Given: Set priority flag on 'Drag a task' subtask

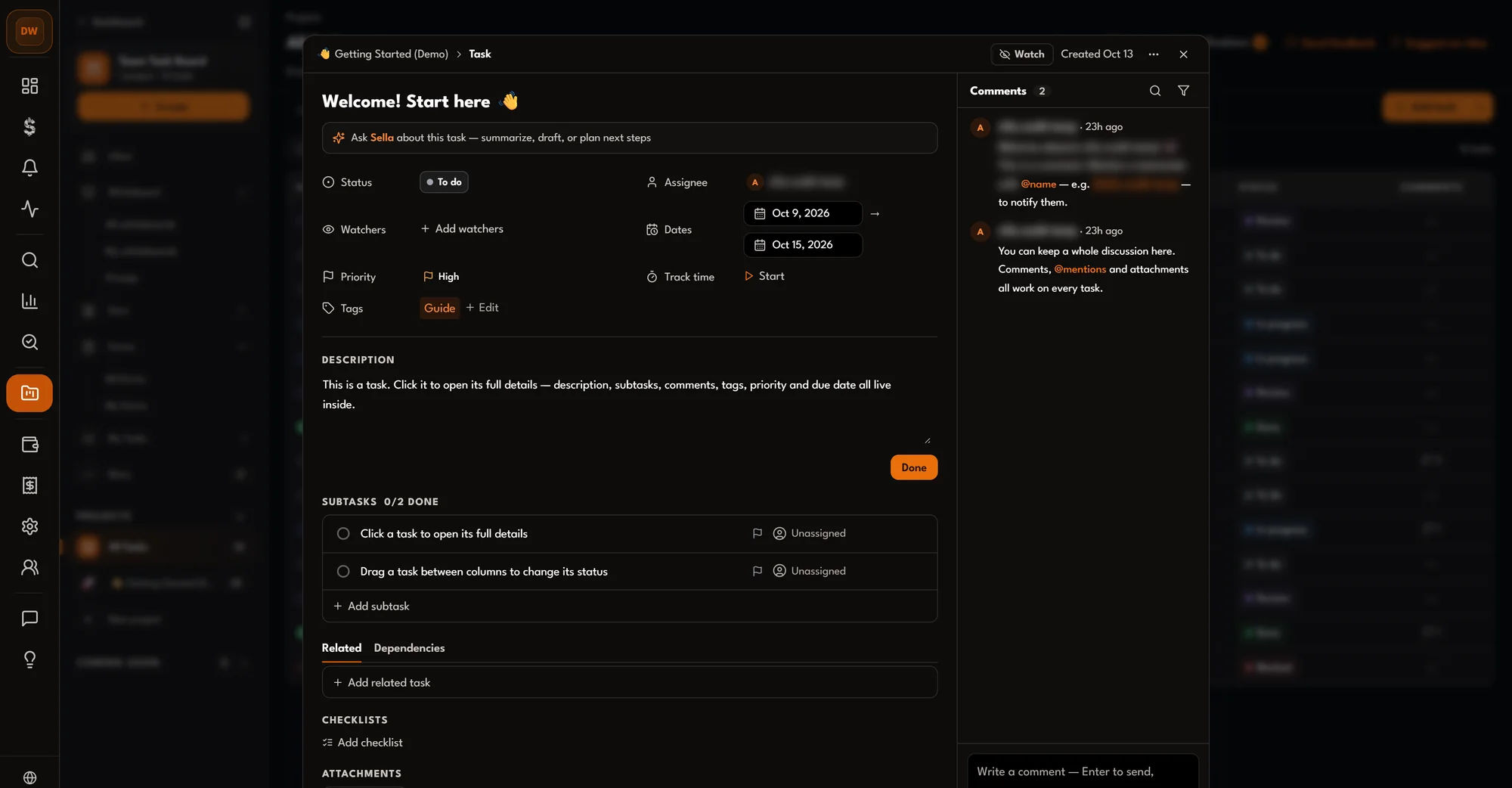Looking at the screenshot, I should [x=757, y=572].
